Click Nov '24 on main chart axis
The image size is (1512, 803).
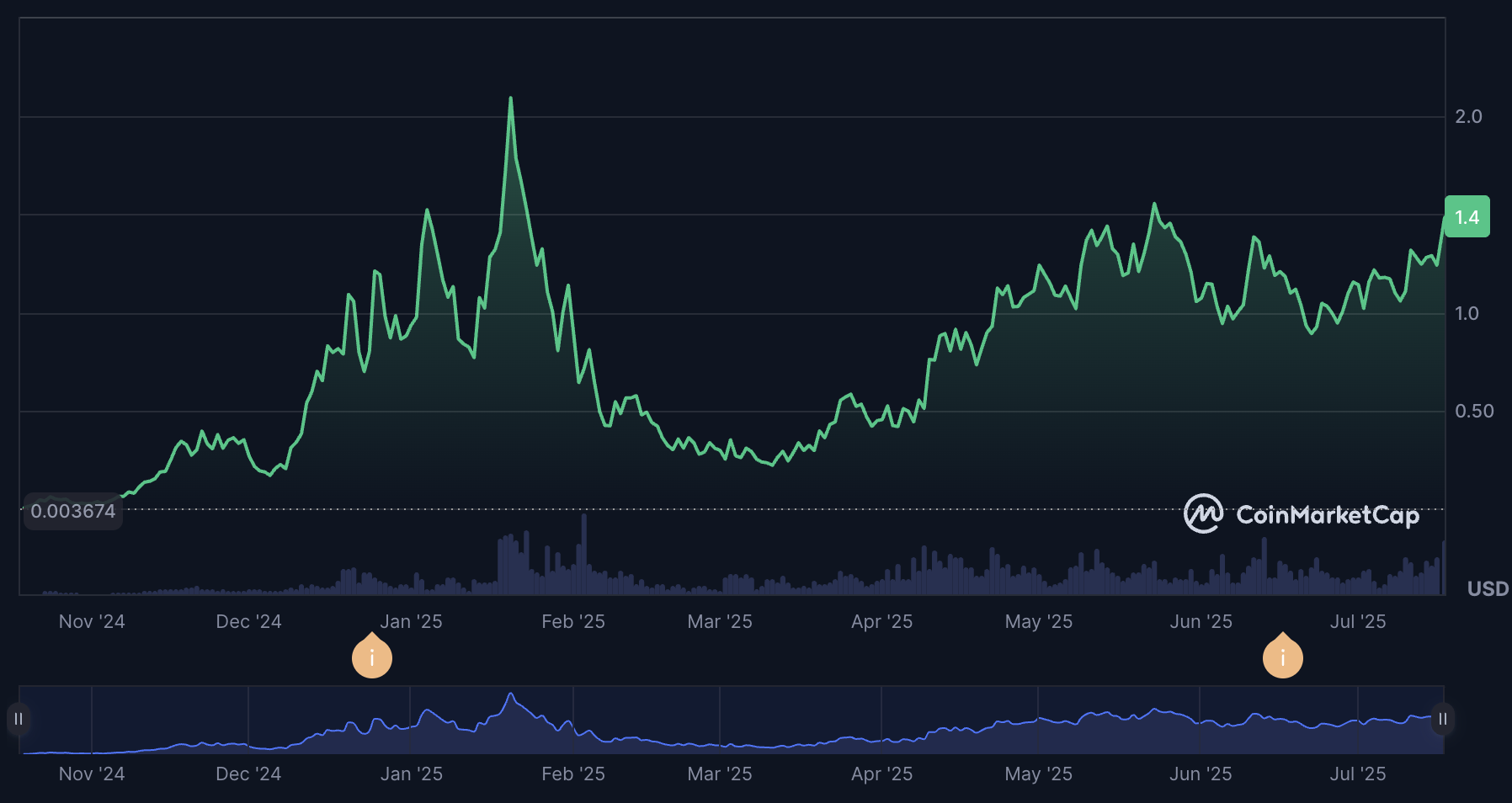coord(92,621)
